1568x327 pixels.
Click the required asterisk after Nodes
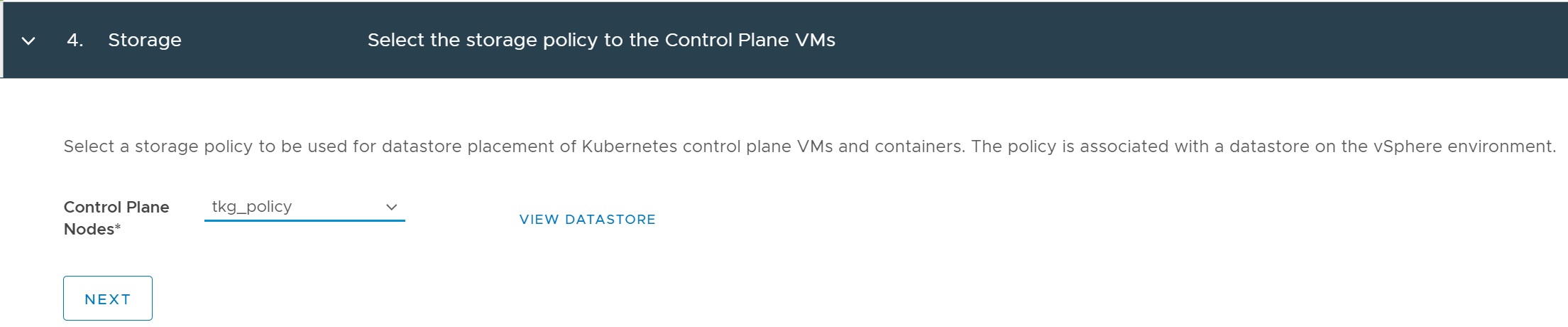(x=118, y=228)
